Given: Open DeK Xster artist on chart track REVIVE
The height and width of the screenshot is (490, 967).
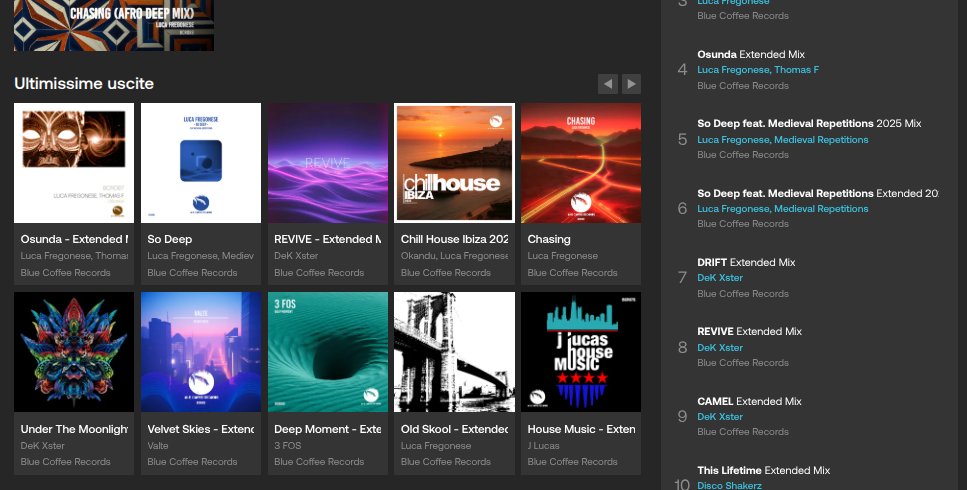Looking at the screenshot, I should click(x=720, y=348).
